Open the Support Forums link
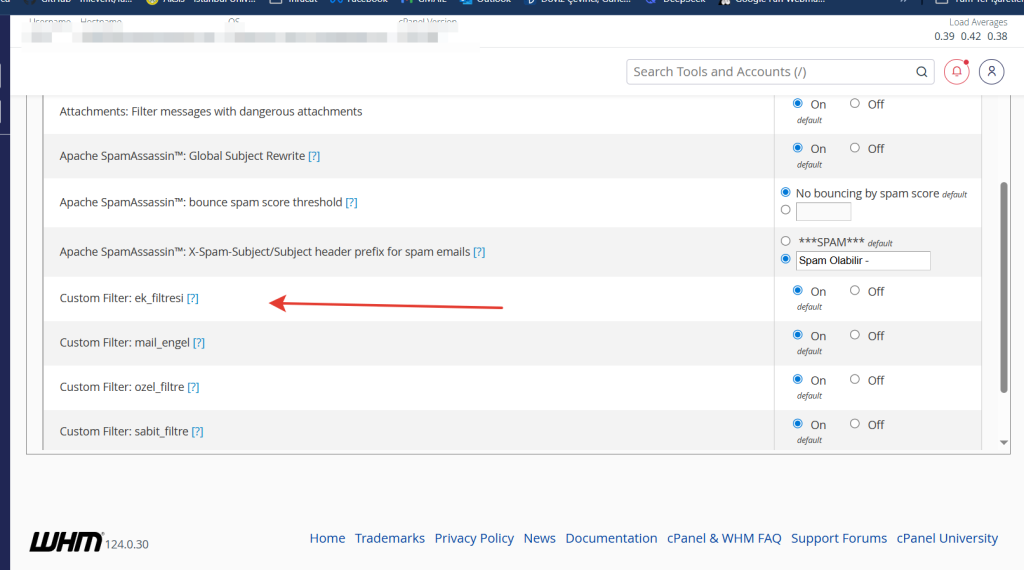1024x570 pixels. click(839, 538)
